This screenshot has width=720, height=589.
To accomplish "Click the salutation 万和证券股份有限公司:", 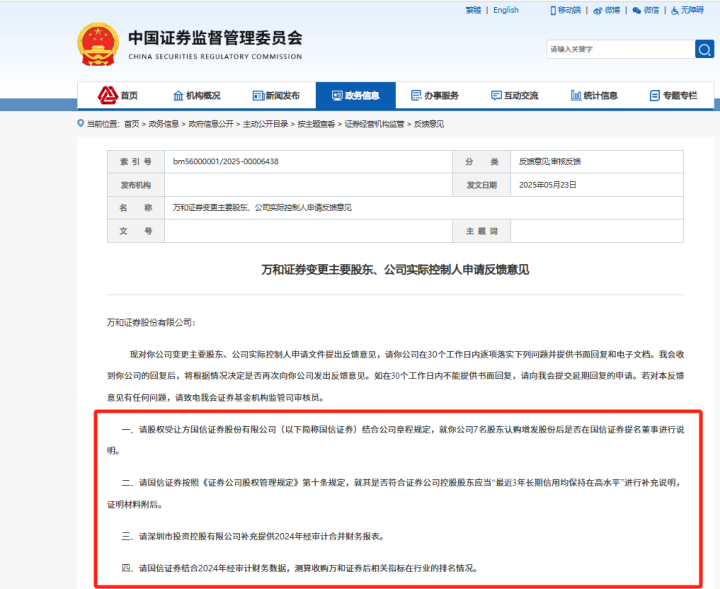I will (x=151, y=323).
